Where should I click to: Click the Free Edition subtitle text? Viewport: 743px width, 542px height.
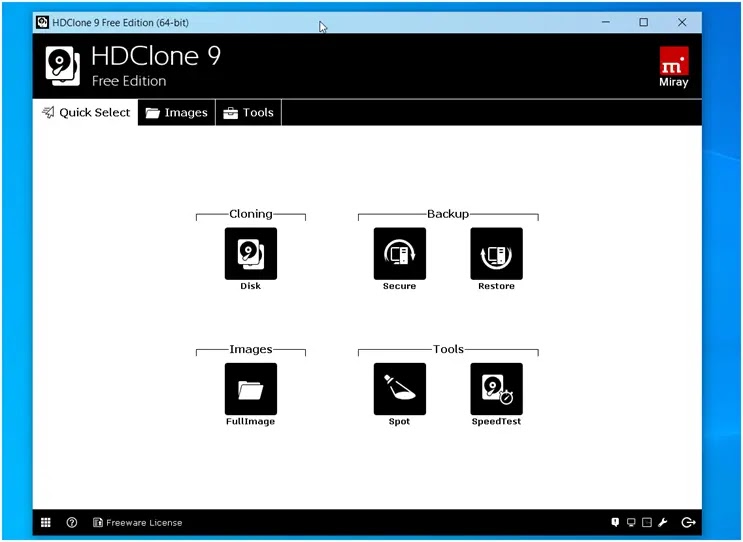[129, 81]
